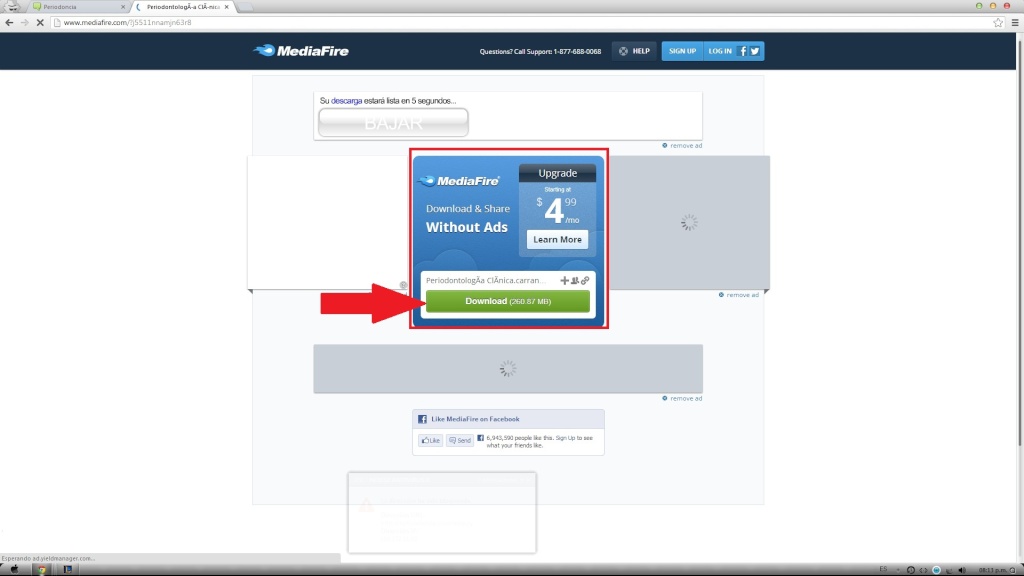The width and height of the screenshot is (1024, 576).
Task: Open the HELP button in the header
Action: pos(634,51)
